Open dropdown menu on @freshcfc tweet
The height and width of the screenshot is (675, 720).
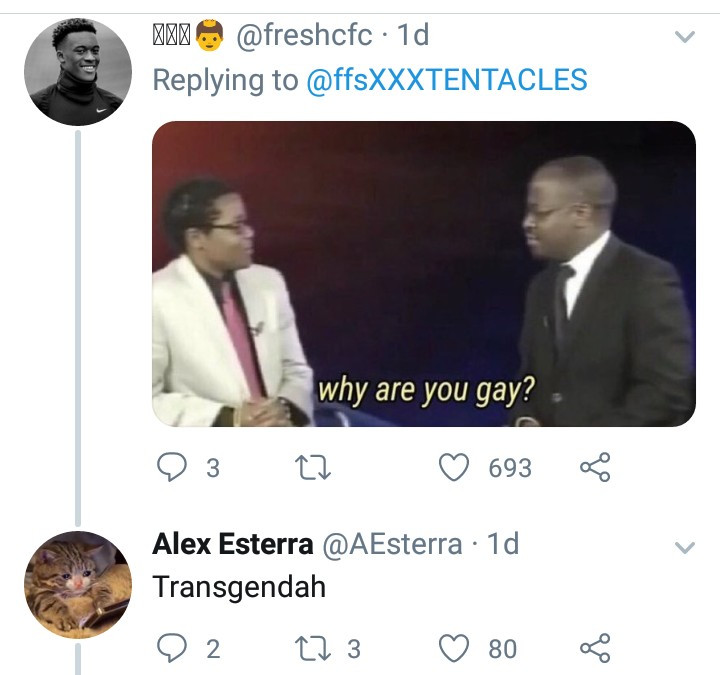pos(685,36)
